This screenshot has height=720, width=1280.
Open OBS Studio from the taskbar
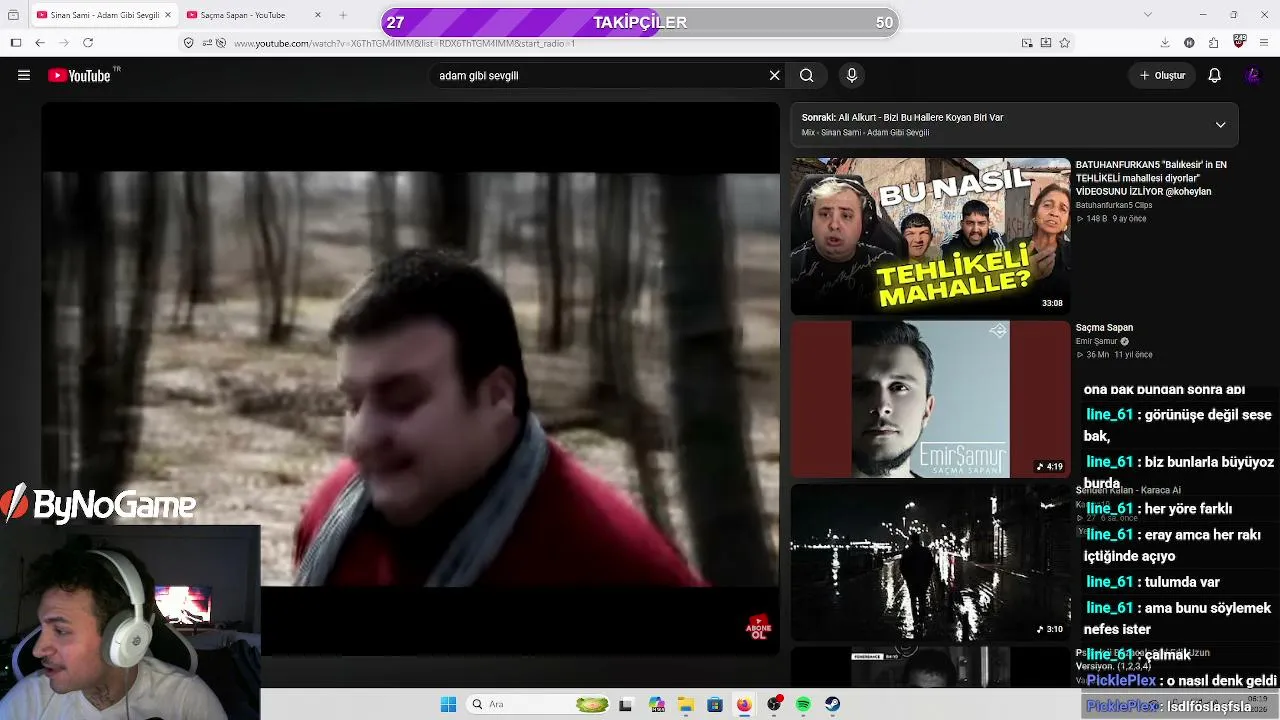point(774,704)
